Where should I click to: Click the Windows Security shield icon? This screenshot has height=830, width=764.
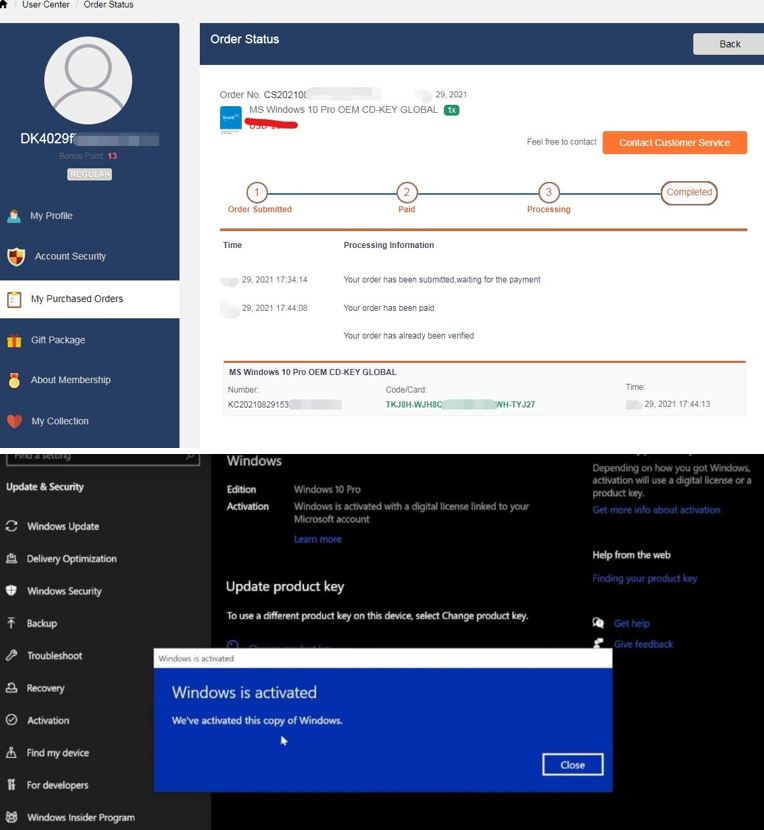pyautogui.click(x=11, y=591)
